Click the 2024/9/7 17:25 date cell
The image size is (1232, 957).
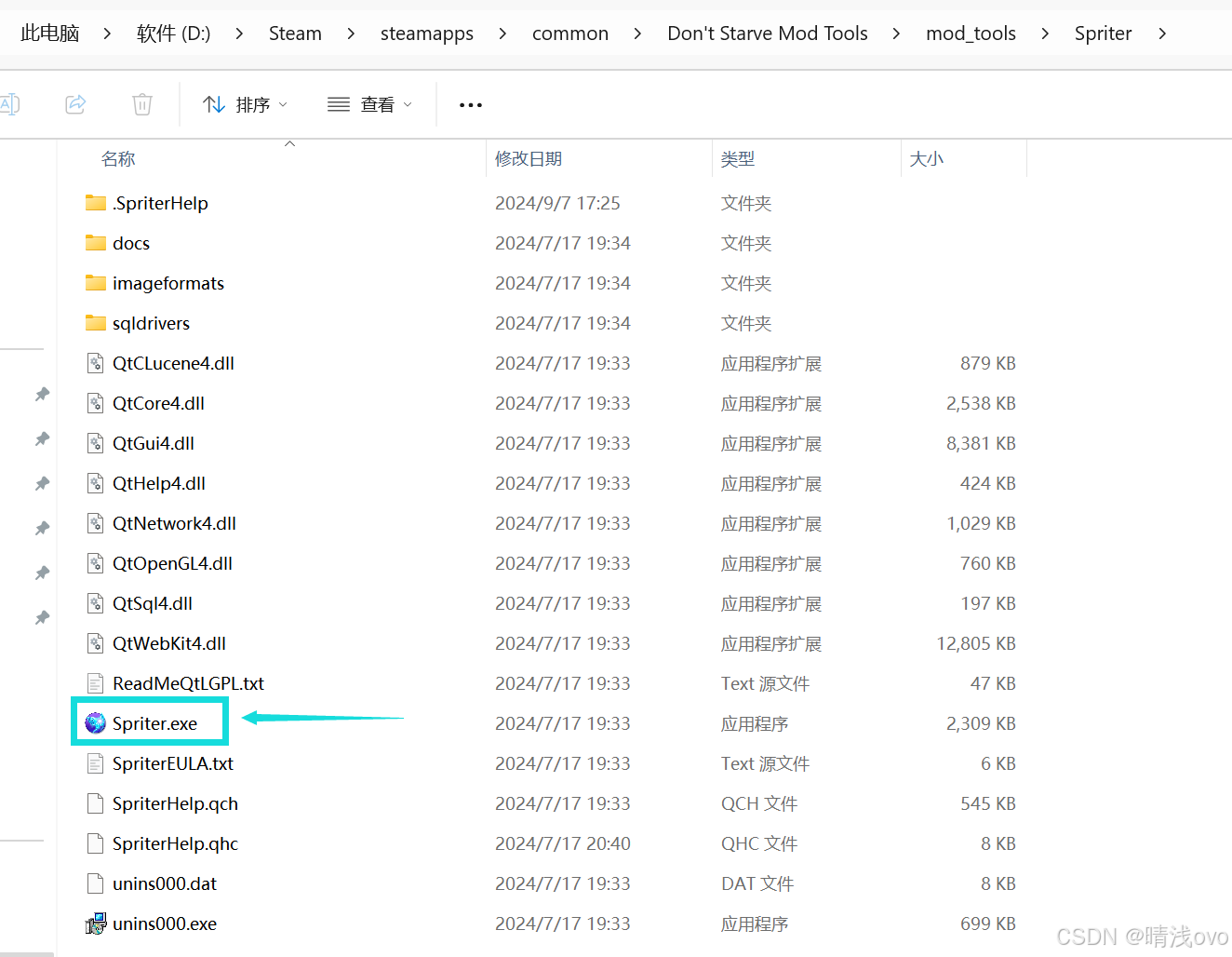[x=557, y=203]
